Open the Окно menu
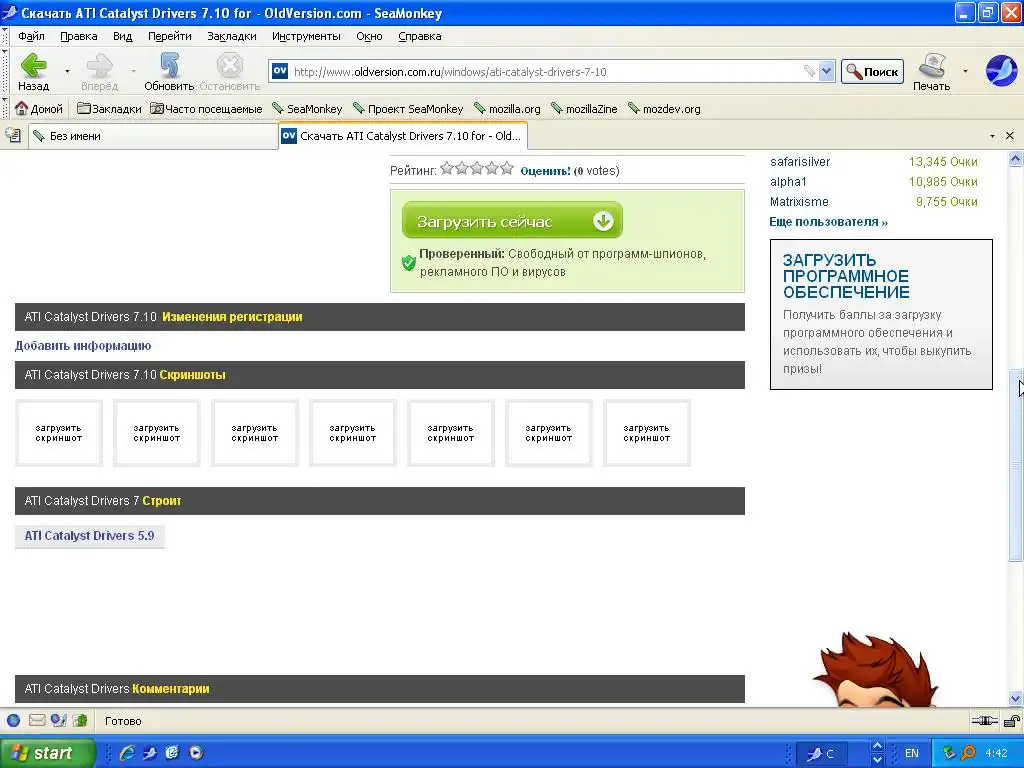1024x768 pixels. tap(369, 36)
